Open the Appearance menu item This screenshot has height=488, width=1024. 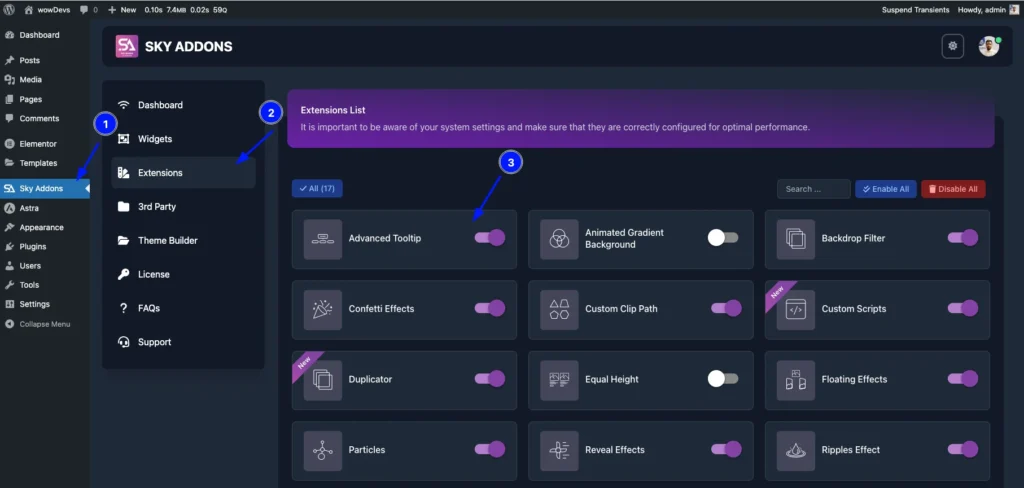41,227
